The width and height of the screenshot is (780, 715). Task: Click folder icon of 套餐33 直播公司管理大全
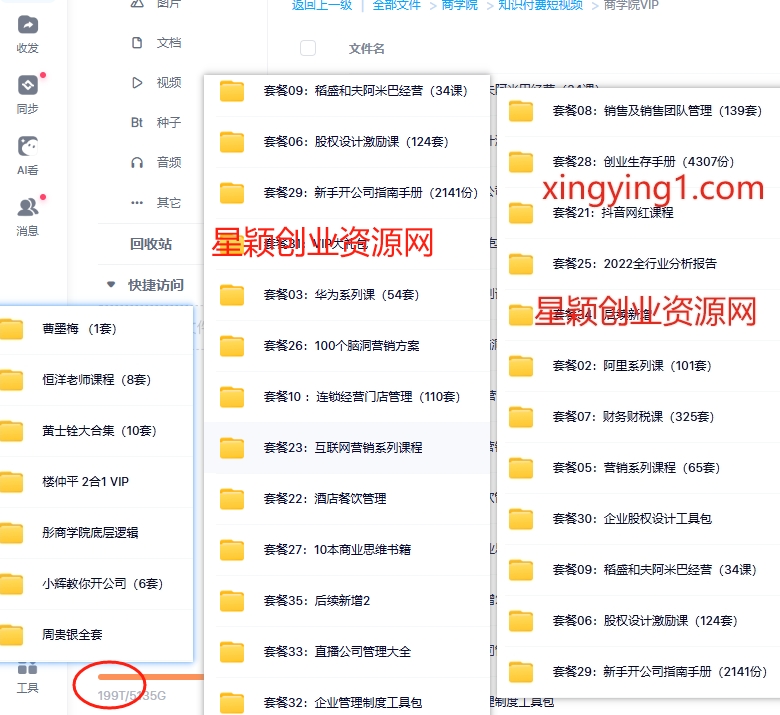coord(232,652)
